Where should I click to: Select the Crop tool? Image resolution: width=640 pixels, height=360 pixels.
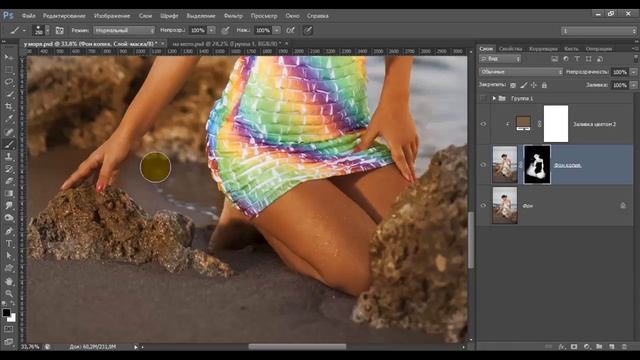coord(9,107)
